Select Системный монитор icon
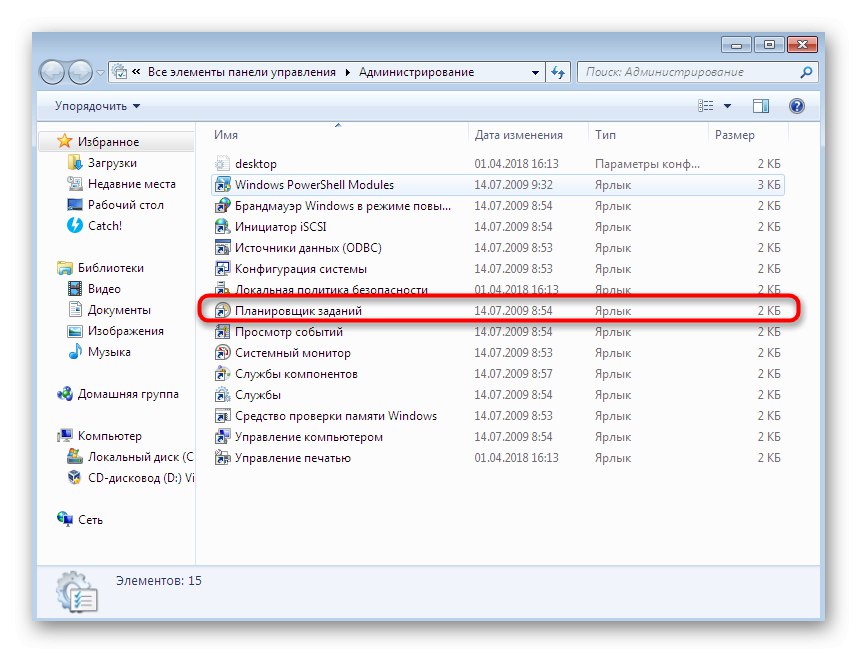The image size is (857, 653). click(x=222, y=352)
